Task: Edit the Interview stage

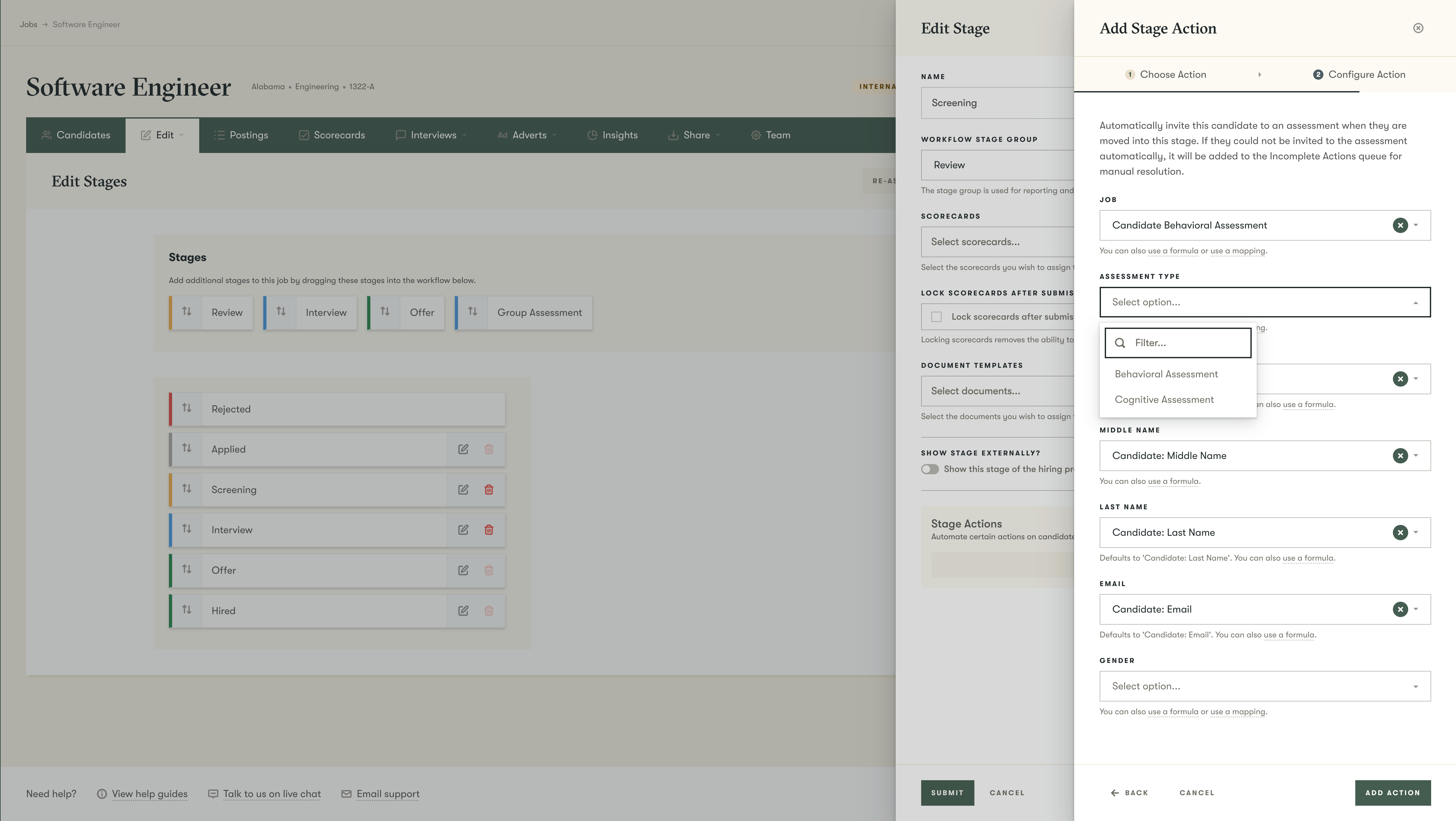Action: pos(463,530)
